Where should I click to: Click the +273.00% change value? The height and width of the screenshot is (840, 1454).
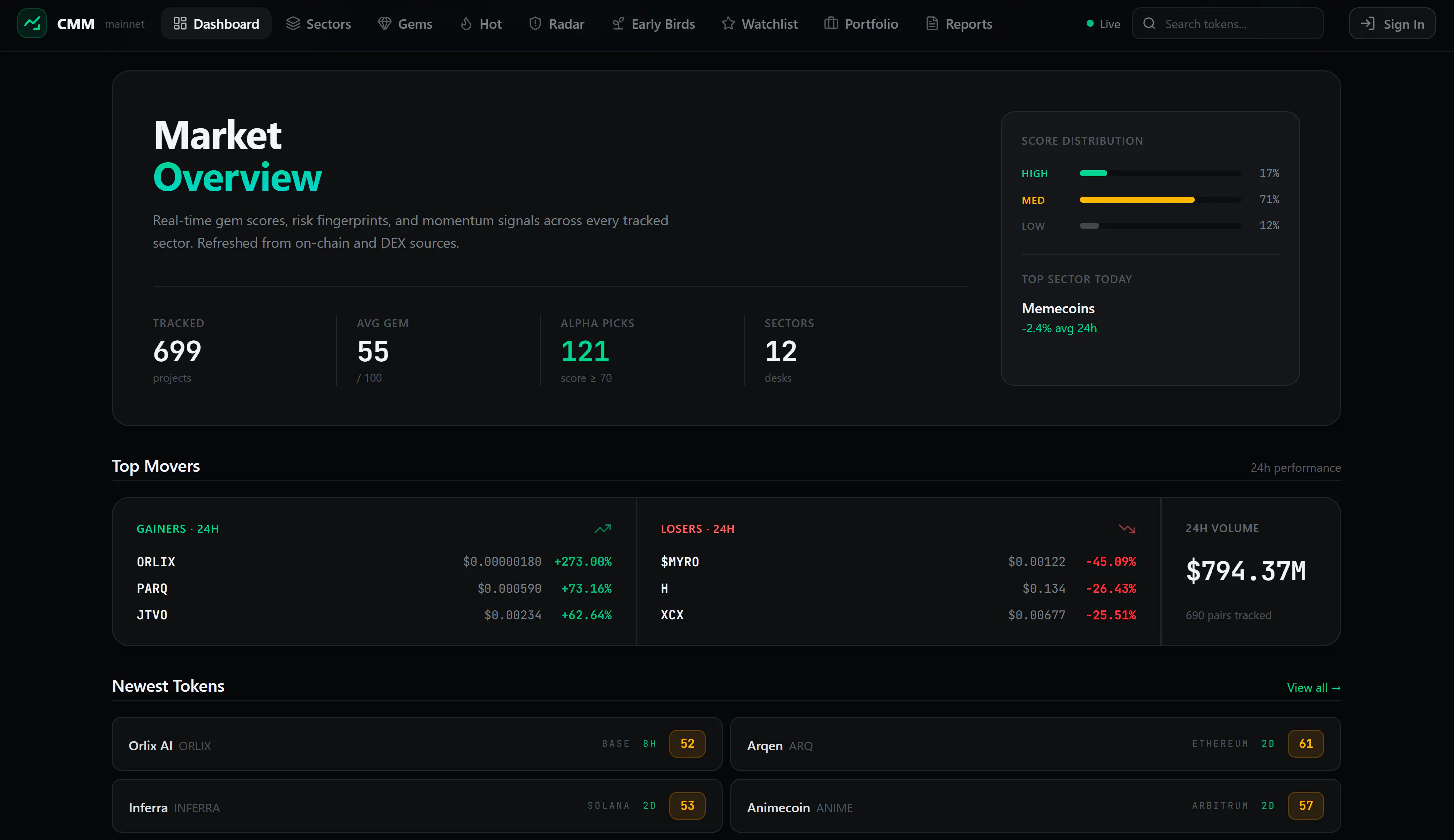[x=583, y=561]
